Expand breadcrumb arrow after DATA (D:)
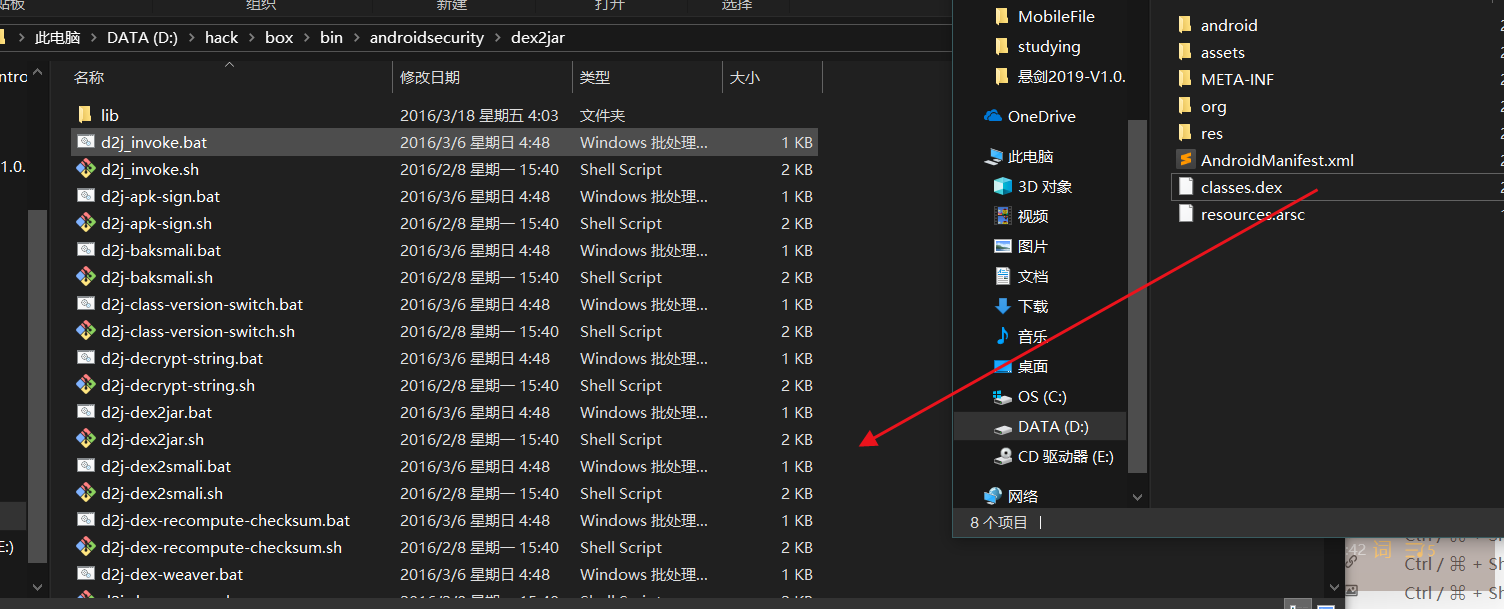The width and height of the screenshot is (1504, 609). [x=191, y=37]
